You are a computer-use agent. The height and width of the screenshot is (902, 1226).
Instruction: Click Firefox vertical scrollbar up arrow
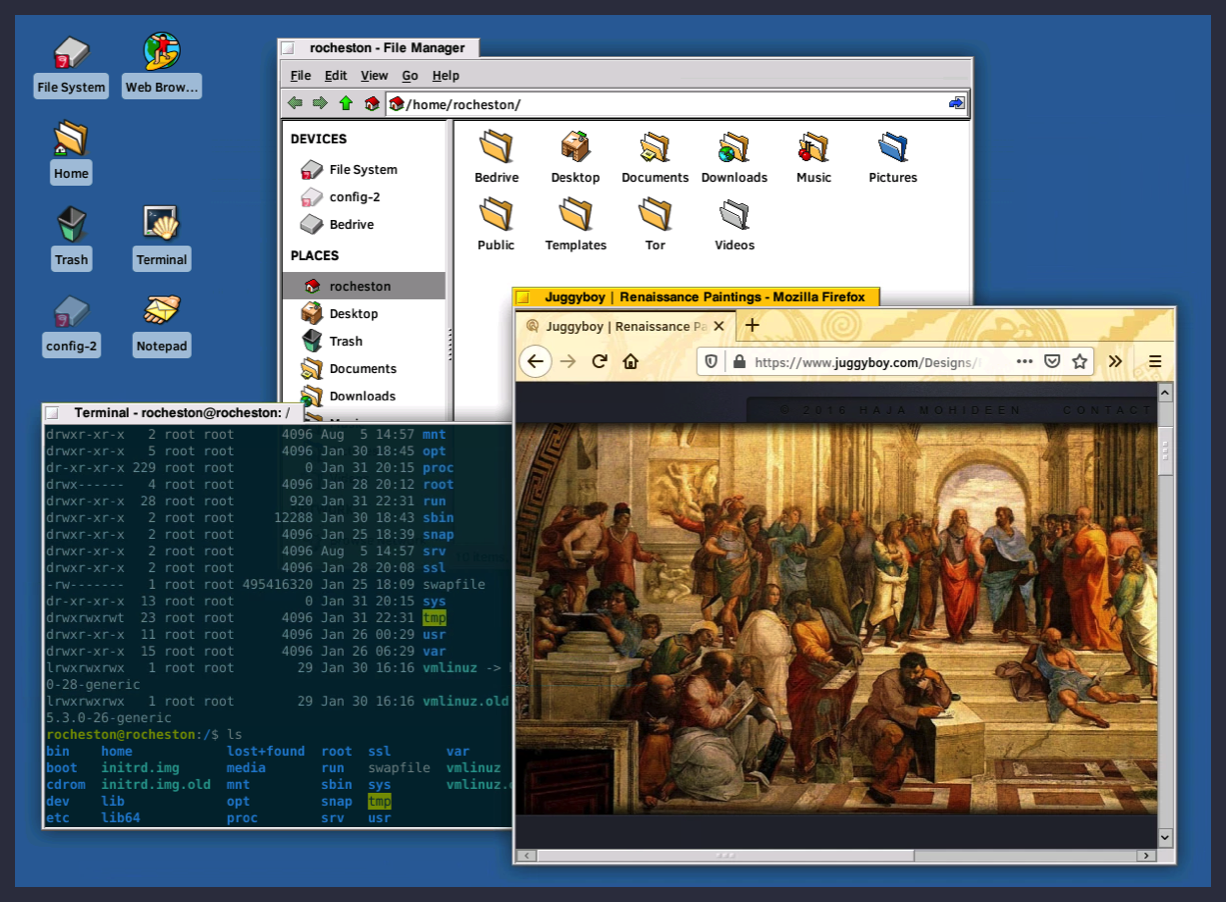tap(1165, 392)
